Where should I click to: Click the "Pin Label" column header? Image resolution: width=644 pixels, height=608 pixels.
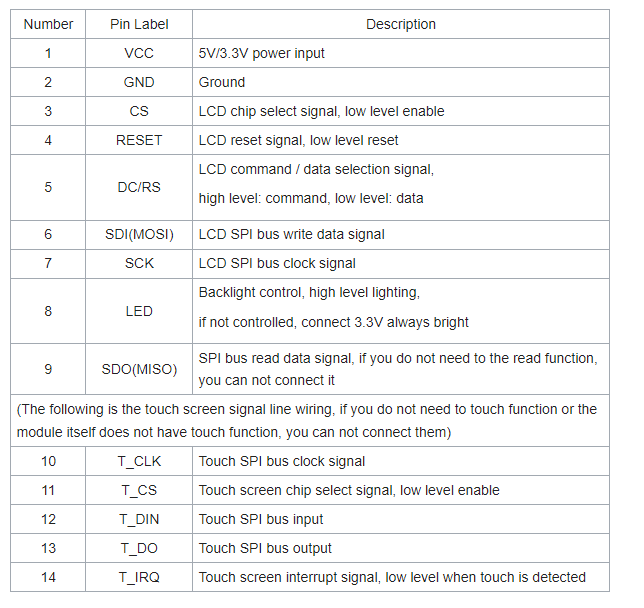(139, 24)
